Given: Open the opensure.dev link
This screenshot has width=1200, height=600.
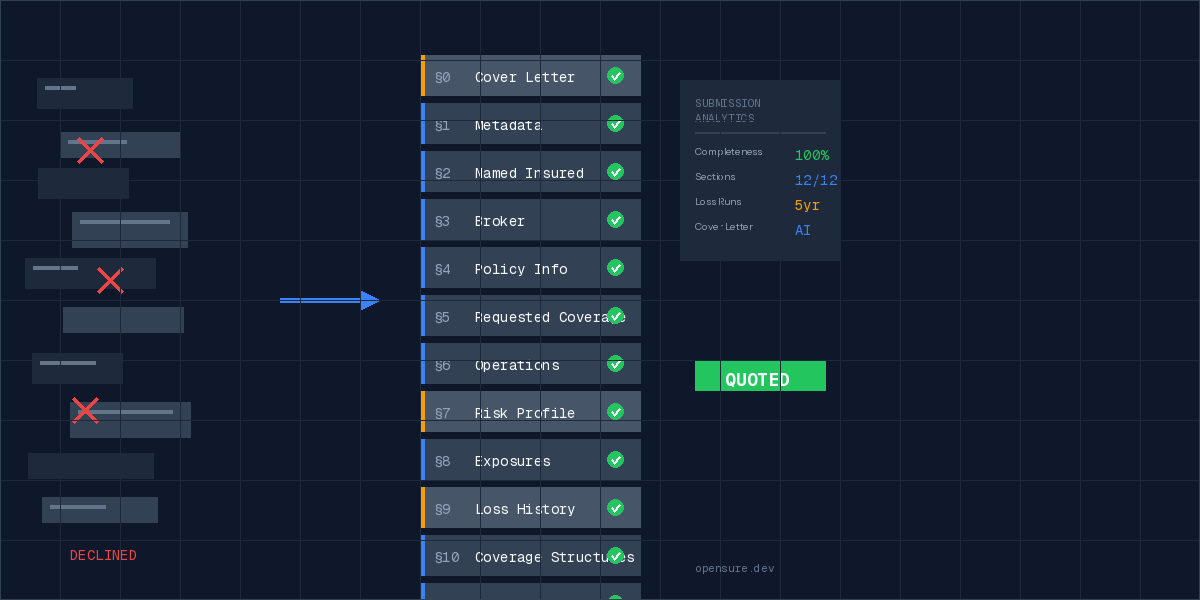Looking at the screenshot, I should 734,569.
